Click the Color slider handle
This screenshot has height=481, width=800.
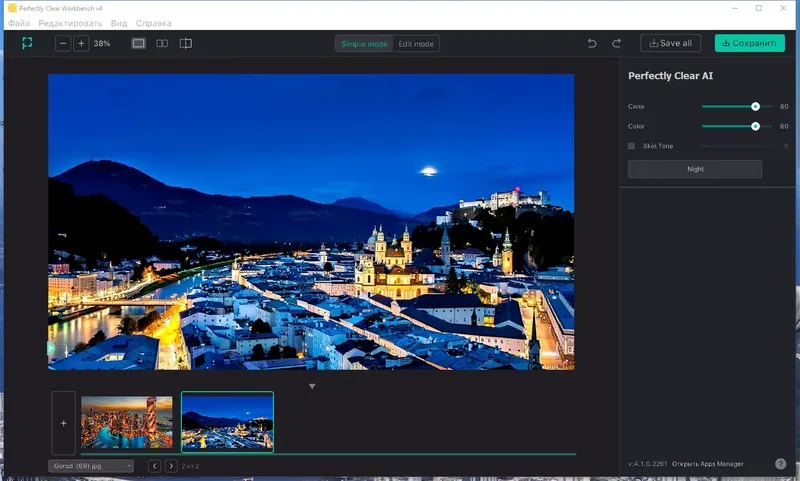755,126
